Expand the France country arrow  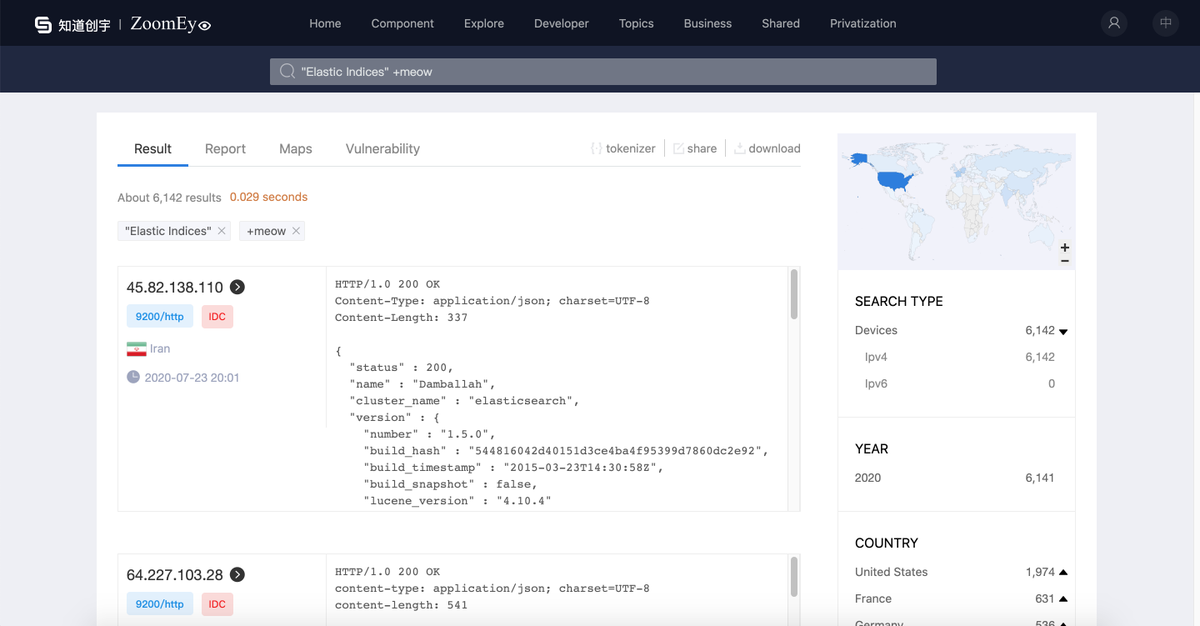(1063, 599)
